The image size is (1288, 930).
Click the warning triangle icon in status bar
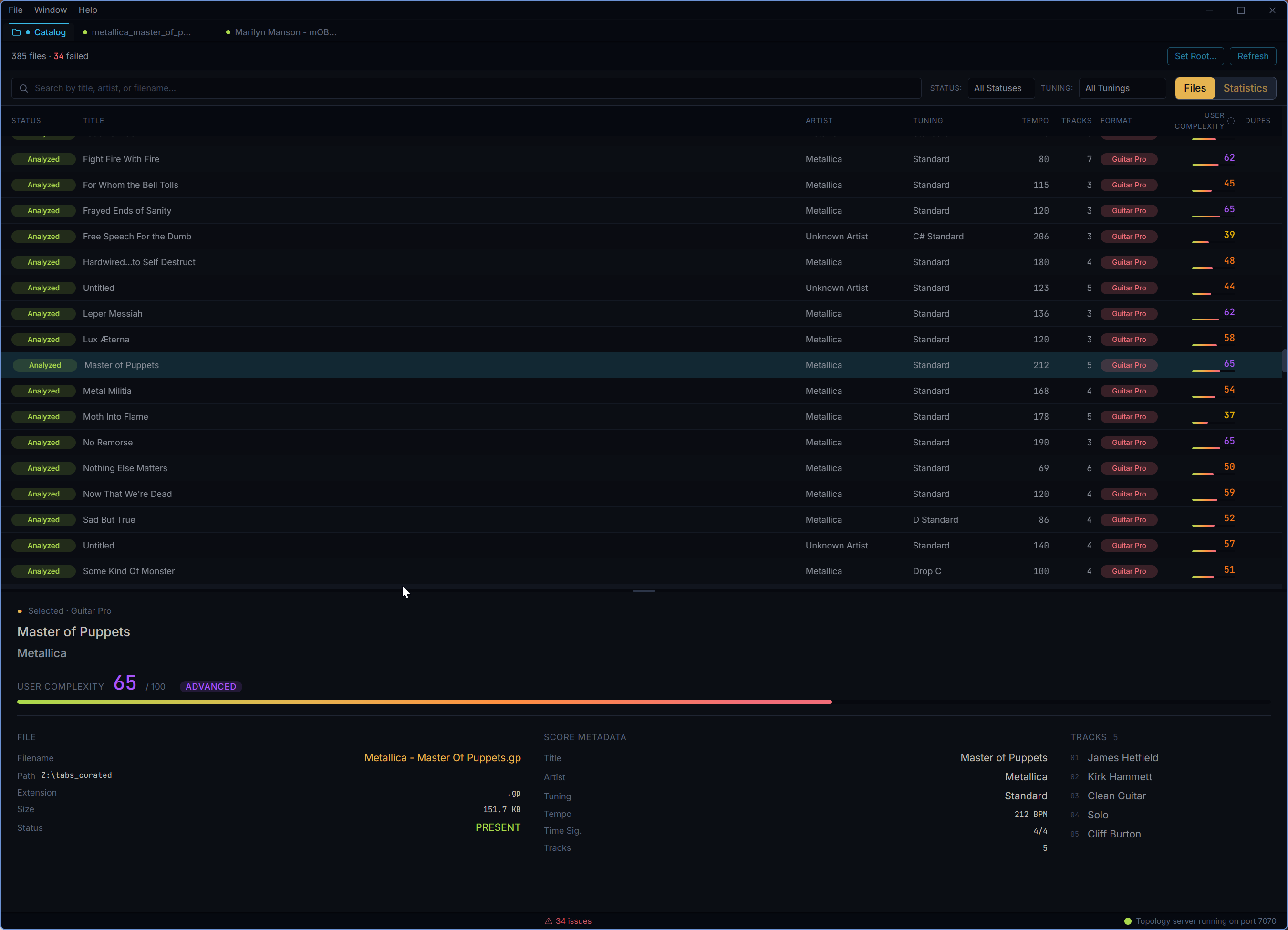point(549,921)
